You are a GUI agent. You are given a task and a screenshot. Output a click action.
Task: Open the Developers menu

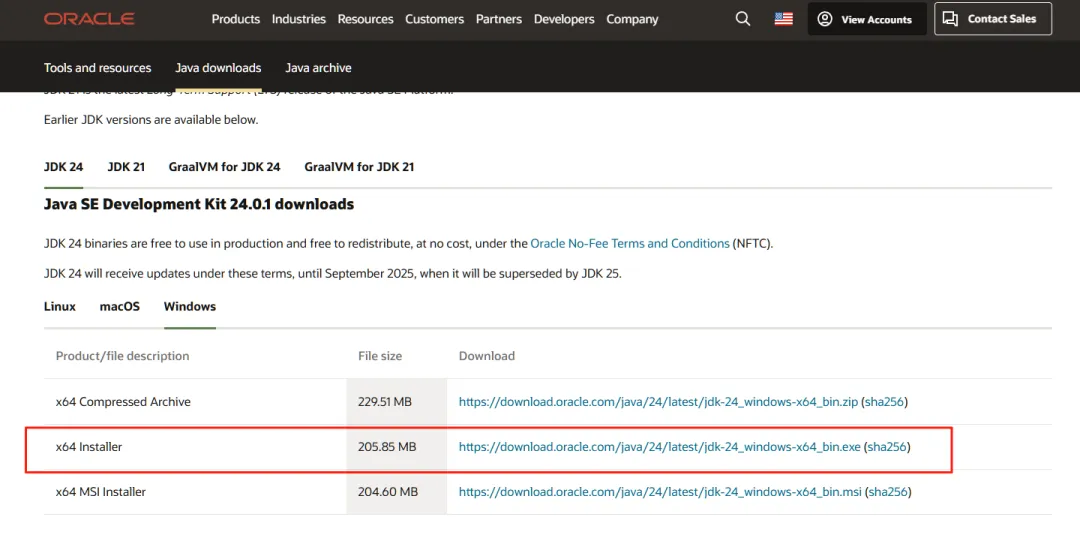pyautogui.click(x=564, y=19)
